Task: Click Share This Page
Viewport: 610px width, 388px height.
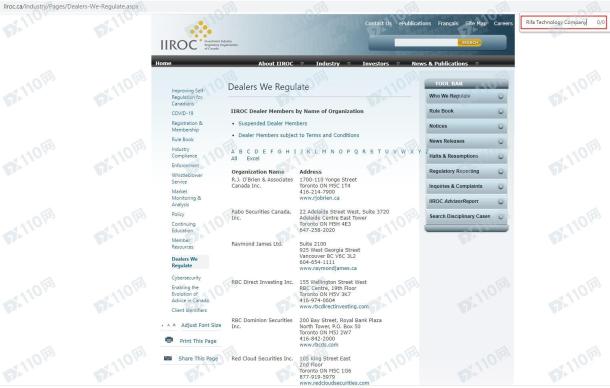Action: pyautogui.click(x=198, y=358)
